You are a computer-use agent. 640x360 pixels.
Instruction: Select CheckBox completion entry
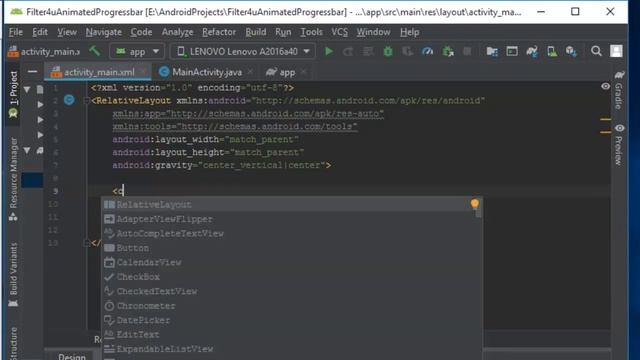292,277
